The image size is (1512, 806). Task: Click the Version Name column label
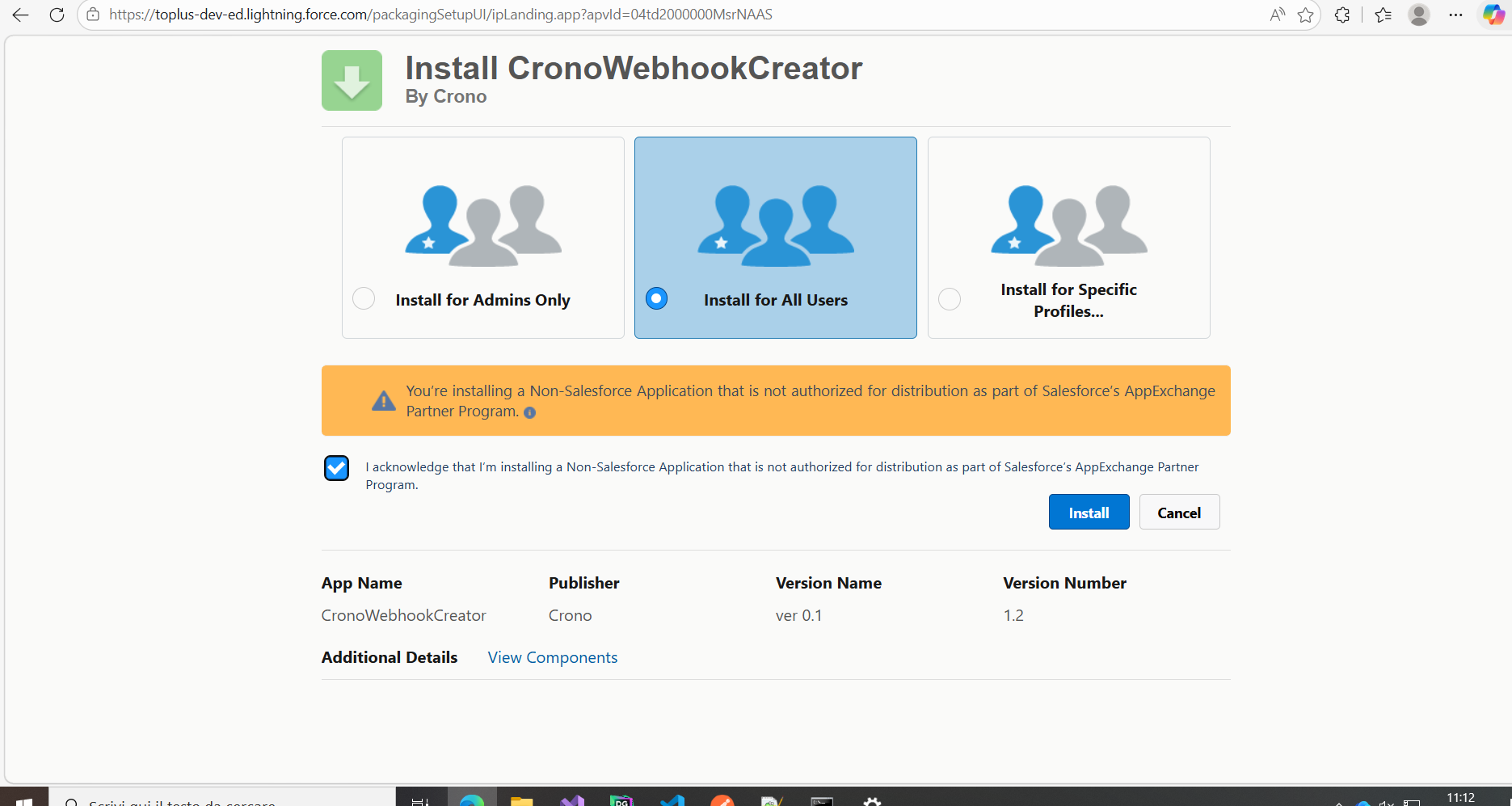[x=828, y=583]
